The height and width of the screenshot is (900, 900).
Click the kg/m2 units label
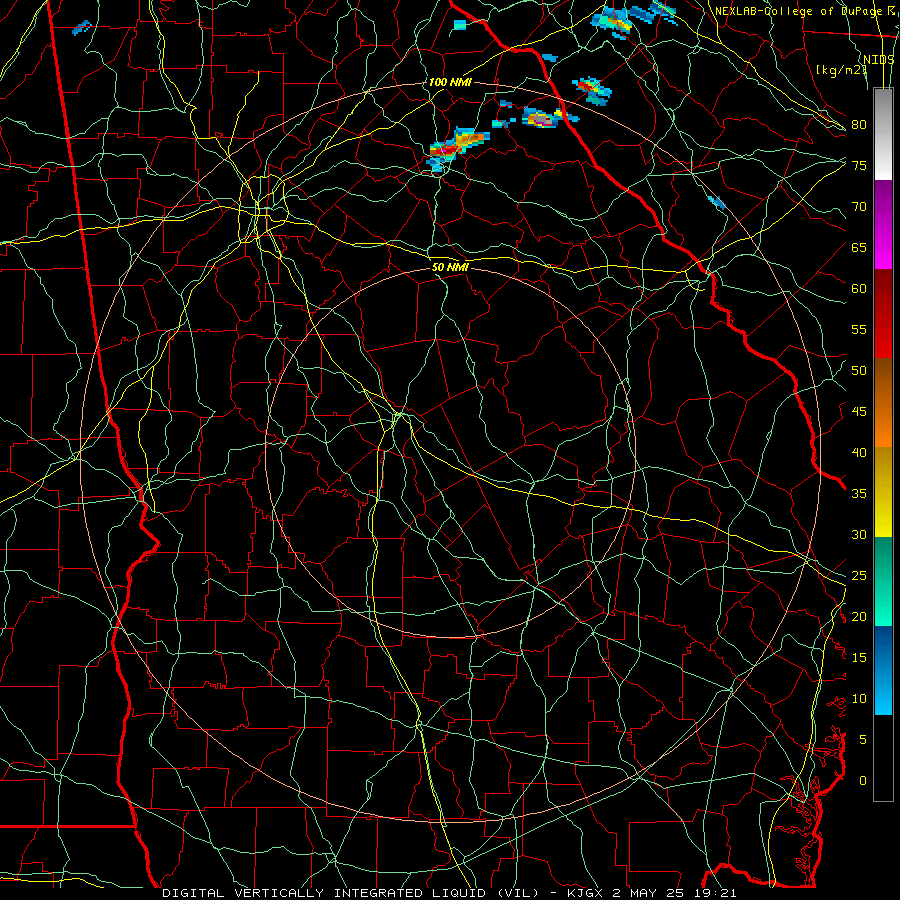(x=842, y=70)
